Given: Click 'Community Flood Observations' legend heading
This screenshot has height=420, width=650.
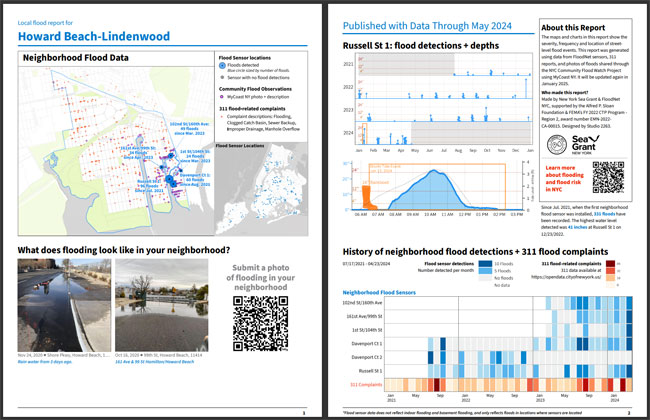Looking at the screenshot, I should [255, 89].
